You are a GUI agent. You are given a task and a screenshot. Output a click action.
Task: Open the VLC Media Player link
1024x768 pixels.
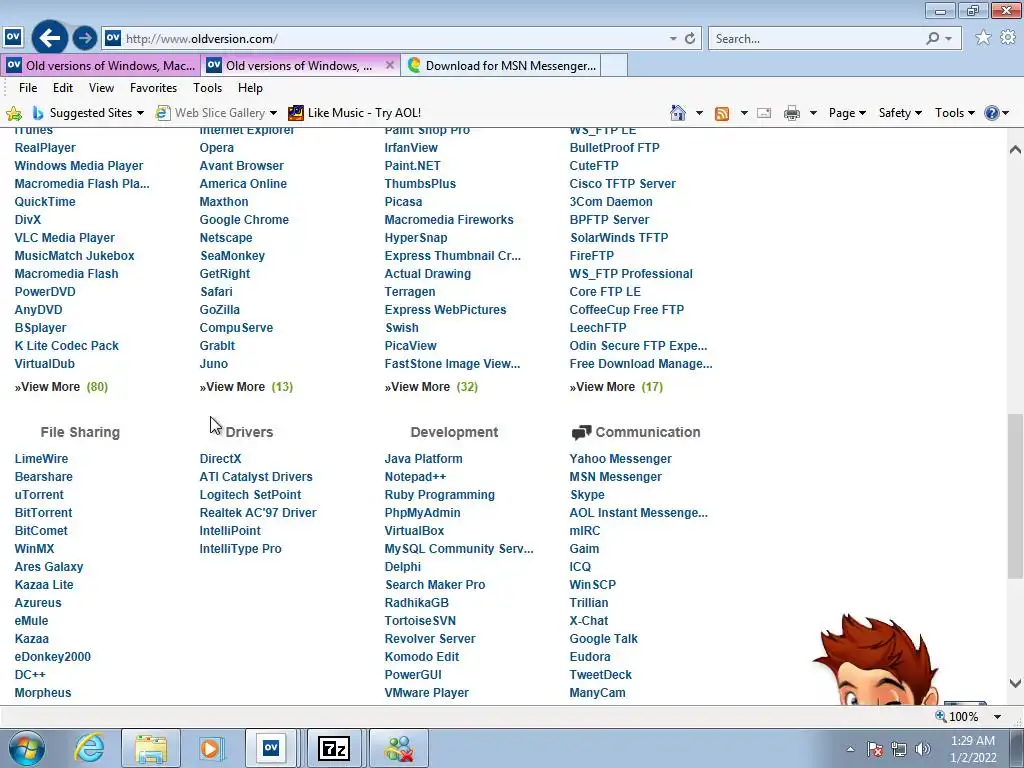tap(65, 238)
